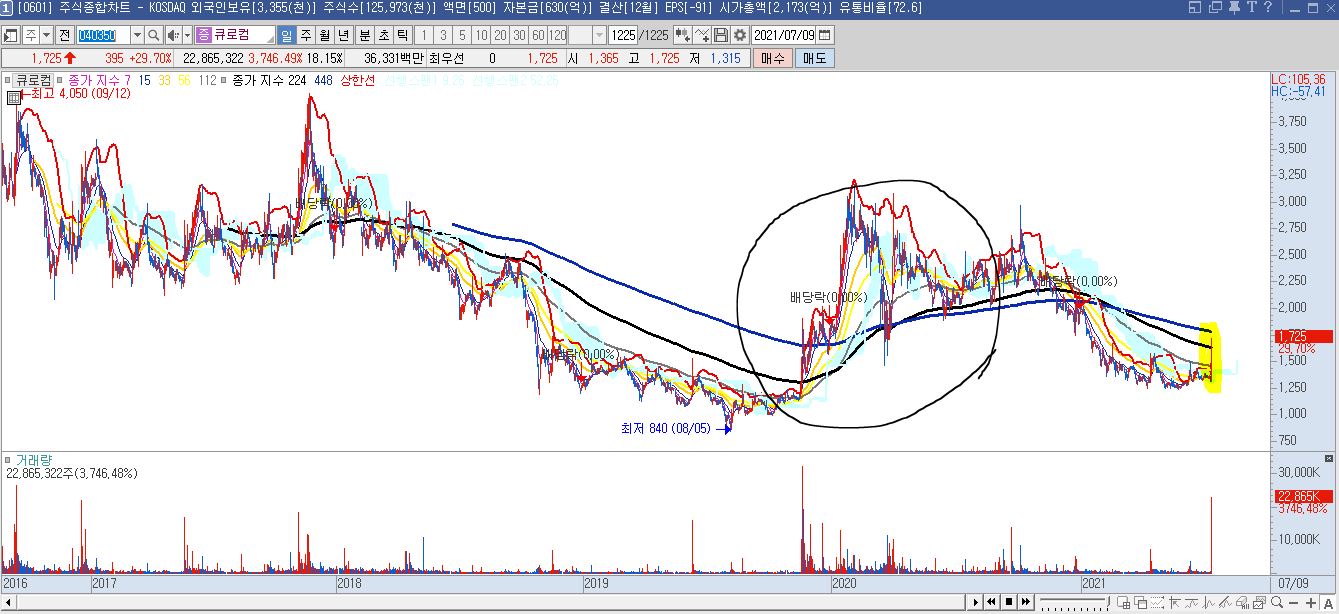Click the play button in chart replay
The height and width of the screenshot is (614, 1339).
coord(976,602)
